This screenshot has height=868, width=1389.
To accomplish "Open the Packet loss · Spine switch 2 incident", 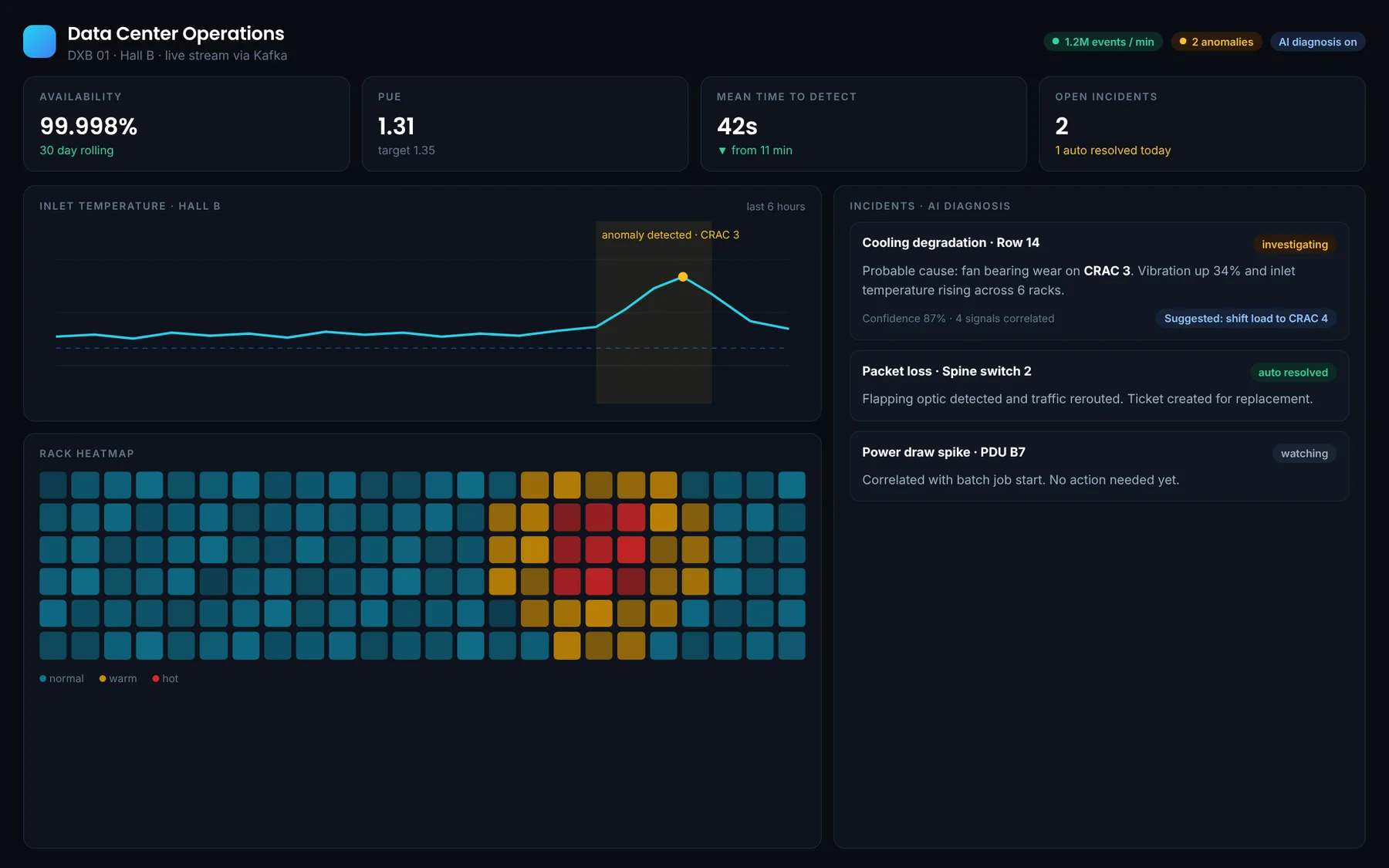I will [1099, 386].
